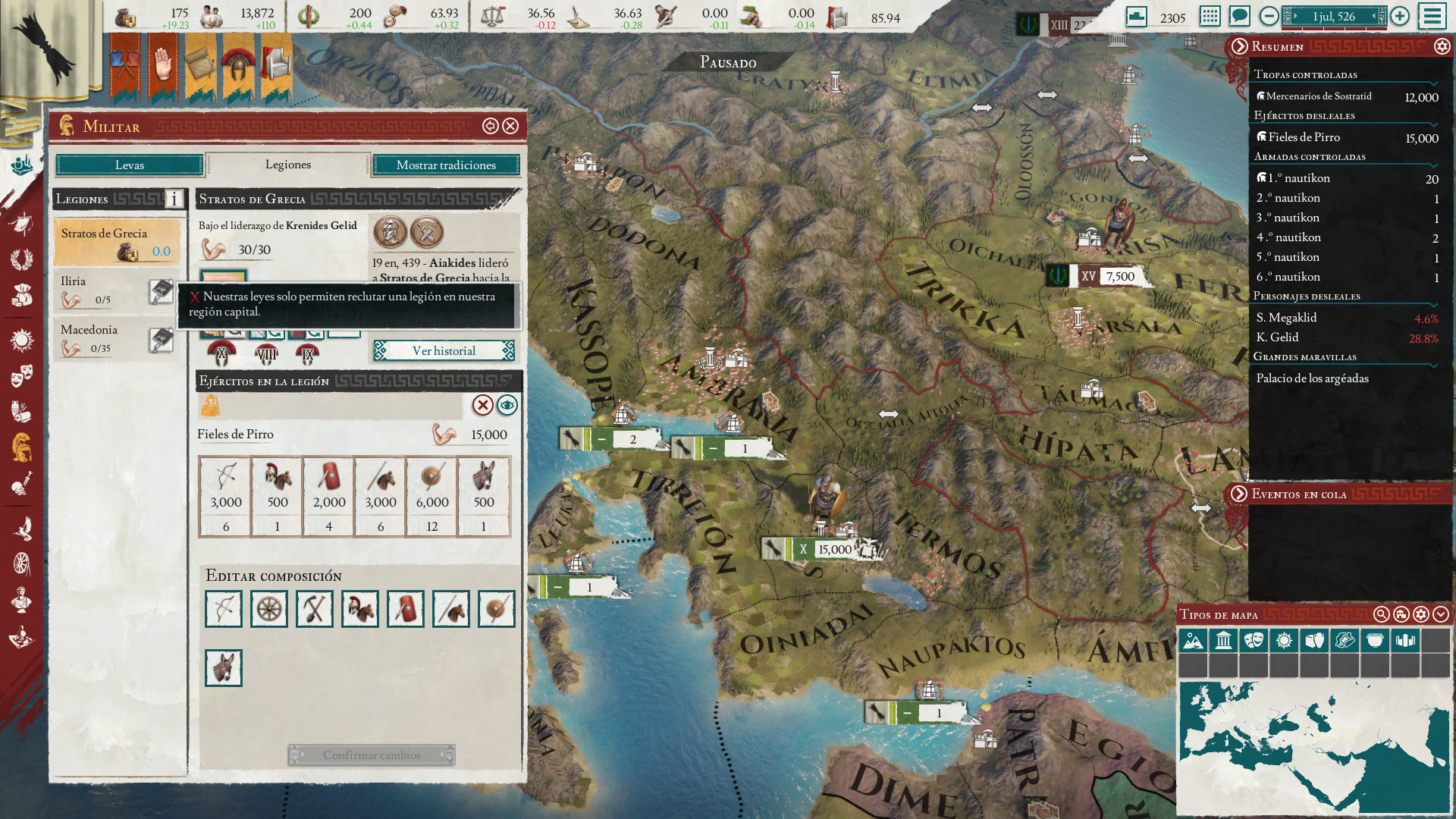The width and height of the screenshot is (1456, 819).
Task: Toggle the eye icon for legion armies
Action: pos(507,405)
